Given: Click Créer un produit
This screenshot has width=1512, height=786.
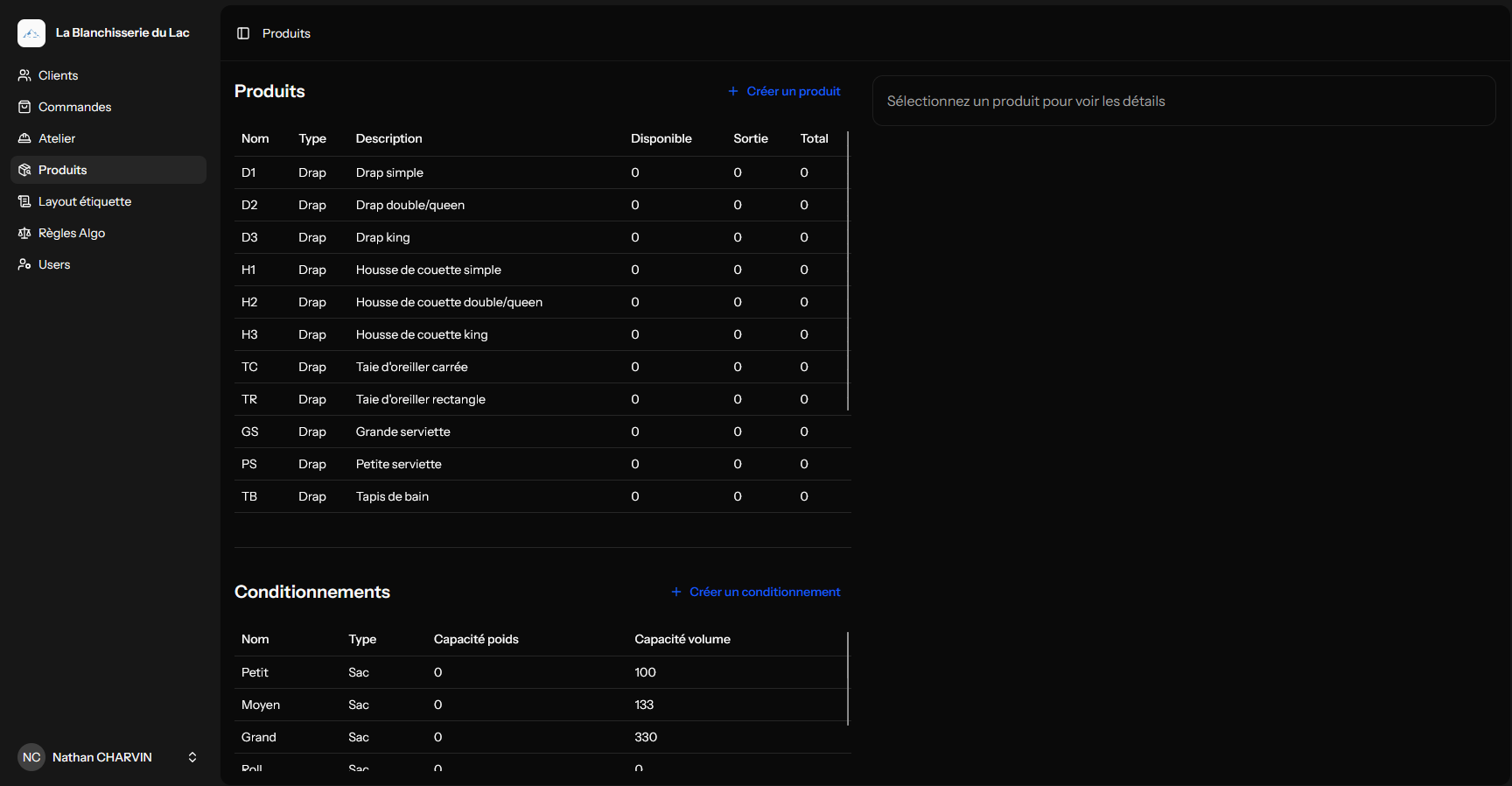Looking at the screenshot, I should pyautogui.click(x=784, y=91).
